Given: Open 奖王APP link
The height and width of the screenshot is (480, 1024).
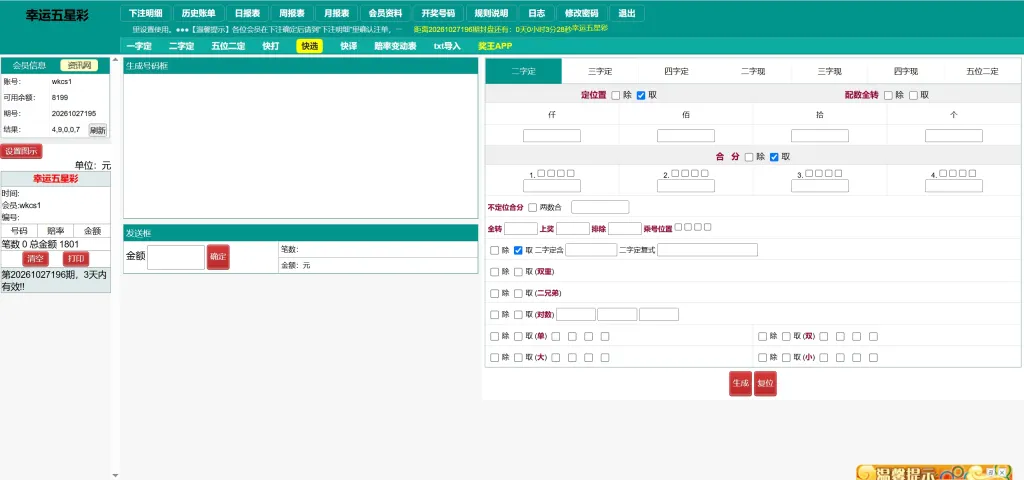Looking at the screenshot, I should [x=495, y=46].
